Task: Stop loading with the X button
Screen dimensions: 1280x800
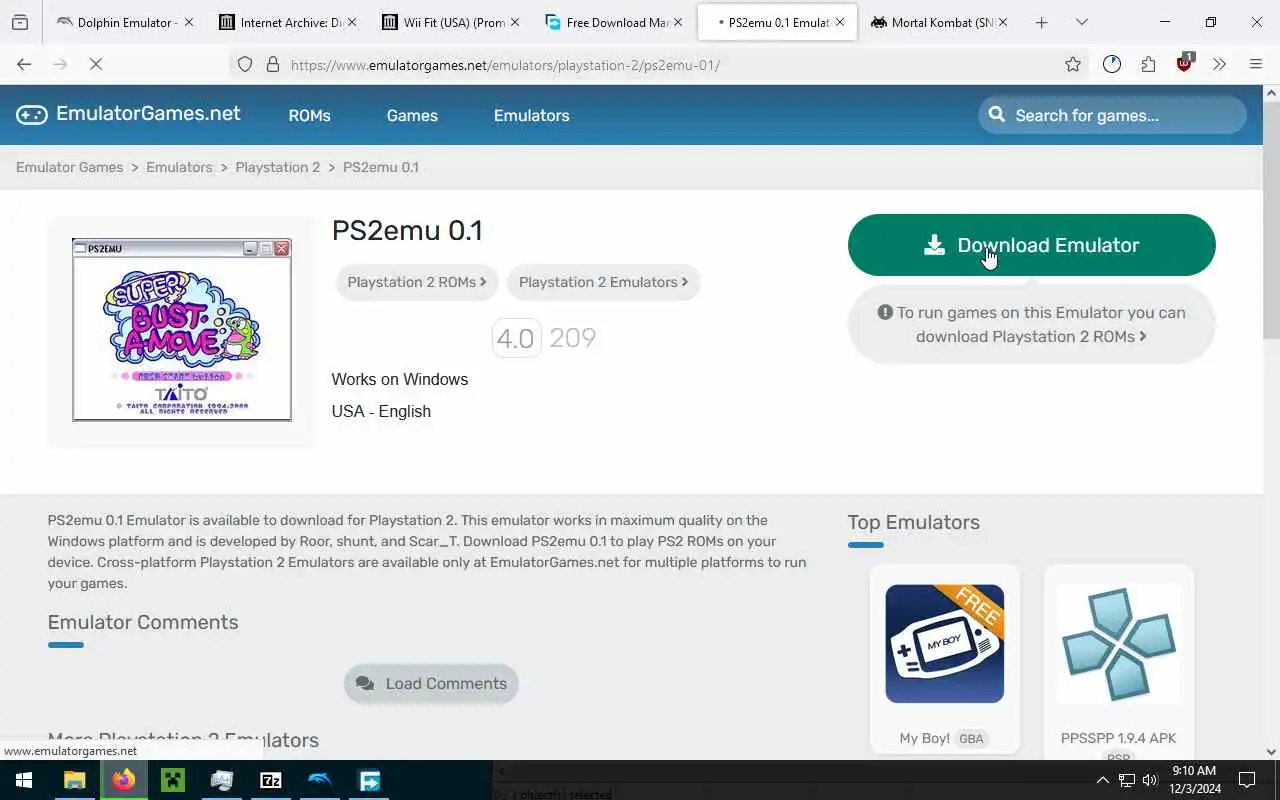Action: 96,64
